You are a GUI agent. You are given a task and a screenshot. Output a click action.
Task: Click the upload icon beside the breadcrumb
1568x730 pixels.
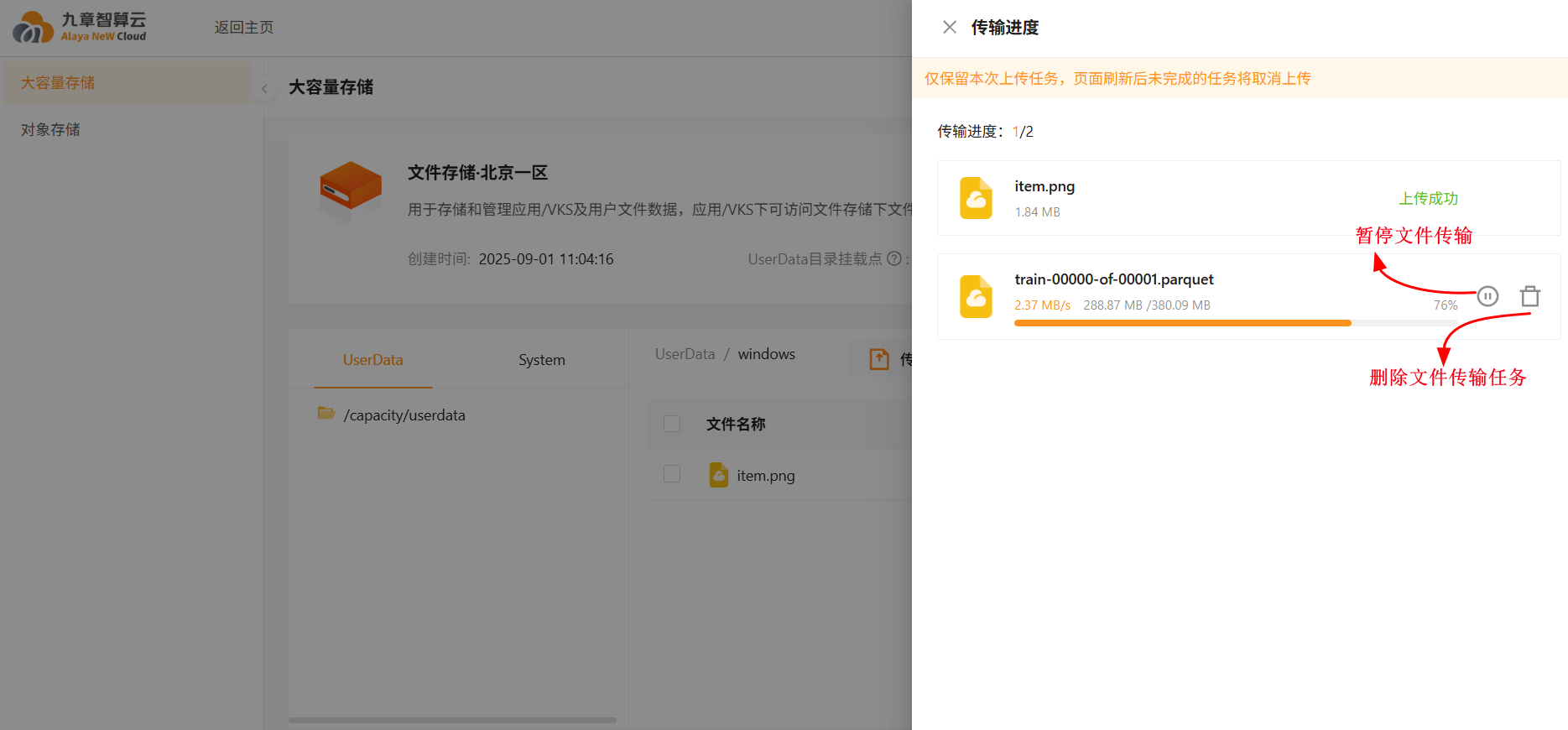click(878, 359)
